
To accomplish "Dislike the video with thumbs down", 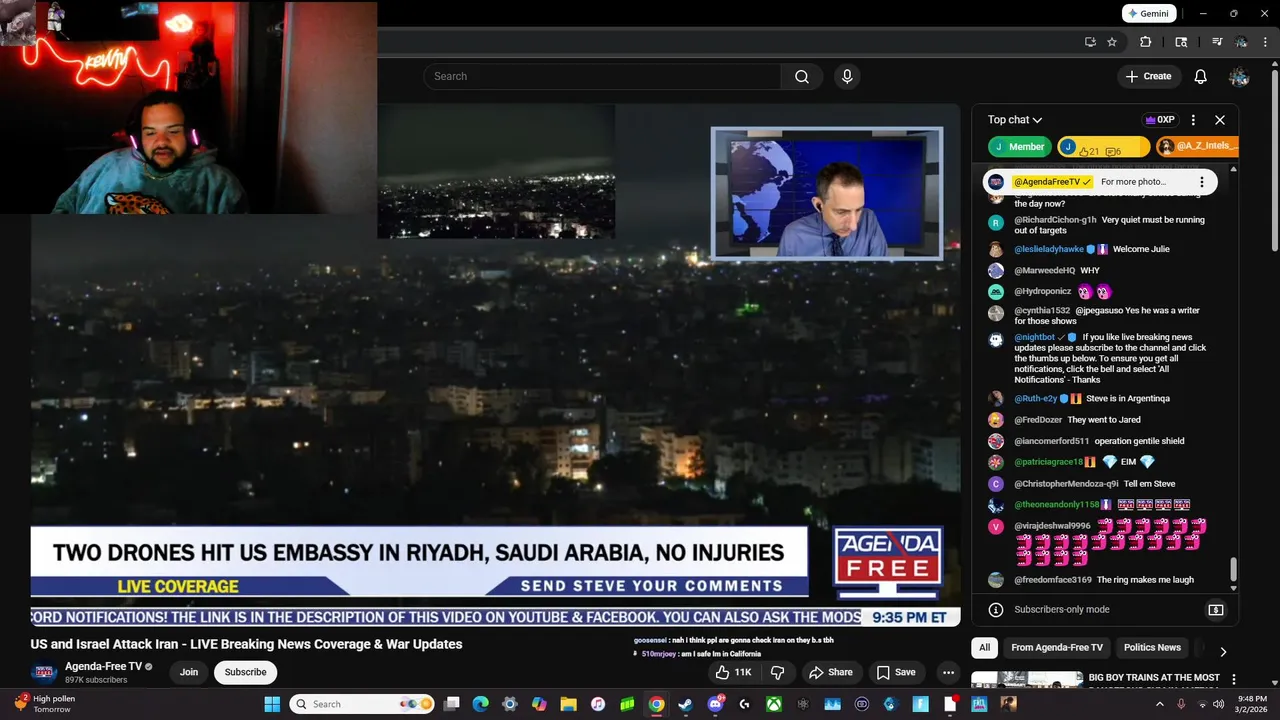I will pyautogui.click(x=777, y=672).
